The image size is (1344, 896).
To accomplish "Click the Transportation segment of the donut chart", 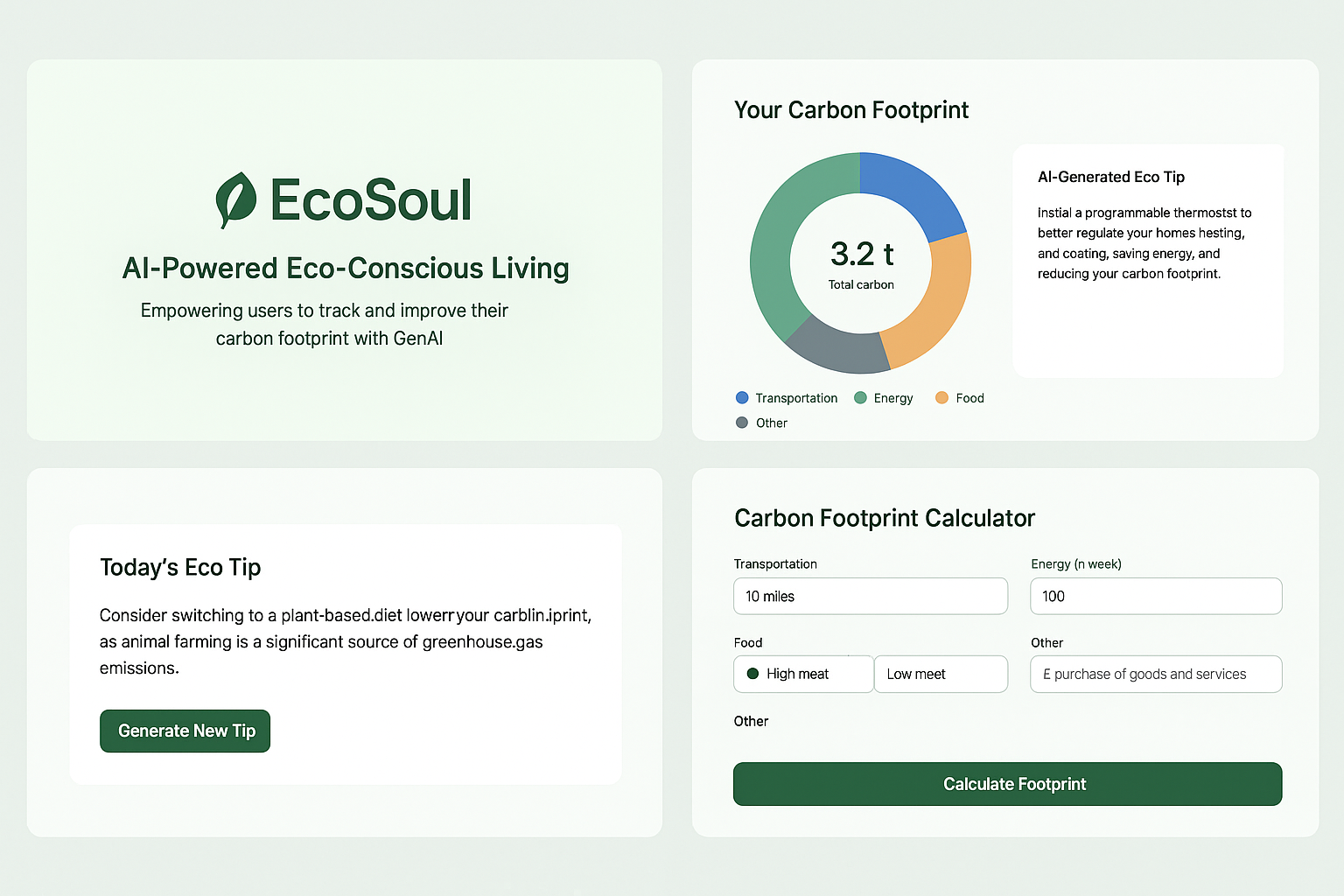I will [910, 192].
